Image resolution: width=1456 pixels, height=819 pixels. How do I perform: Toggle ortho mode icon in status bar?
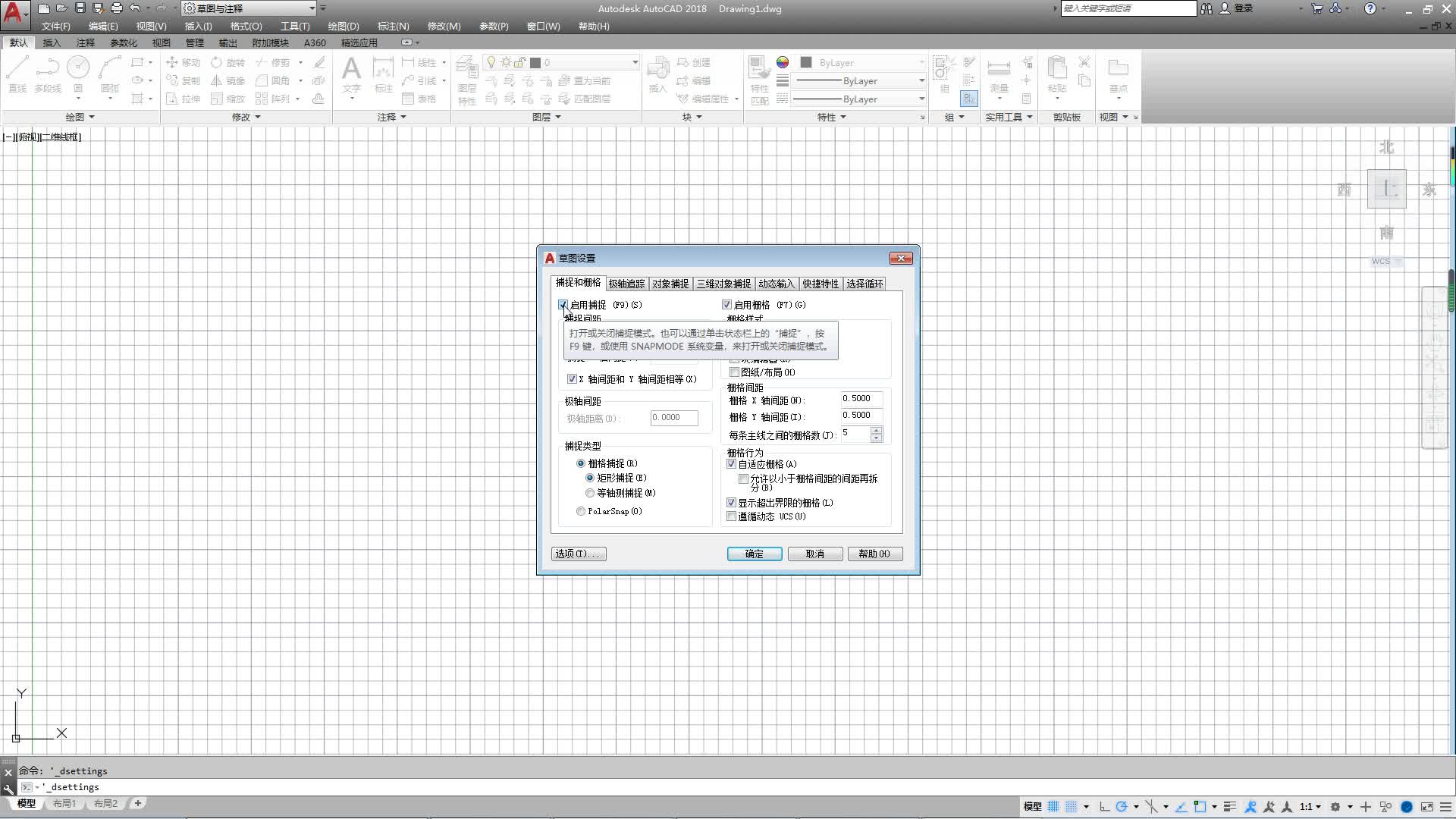pos(1104,806)
